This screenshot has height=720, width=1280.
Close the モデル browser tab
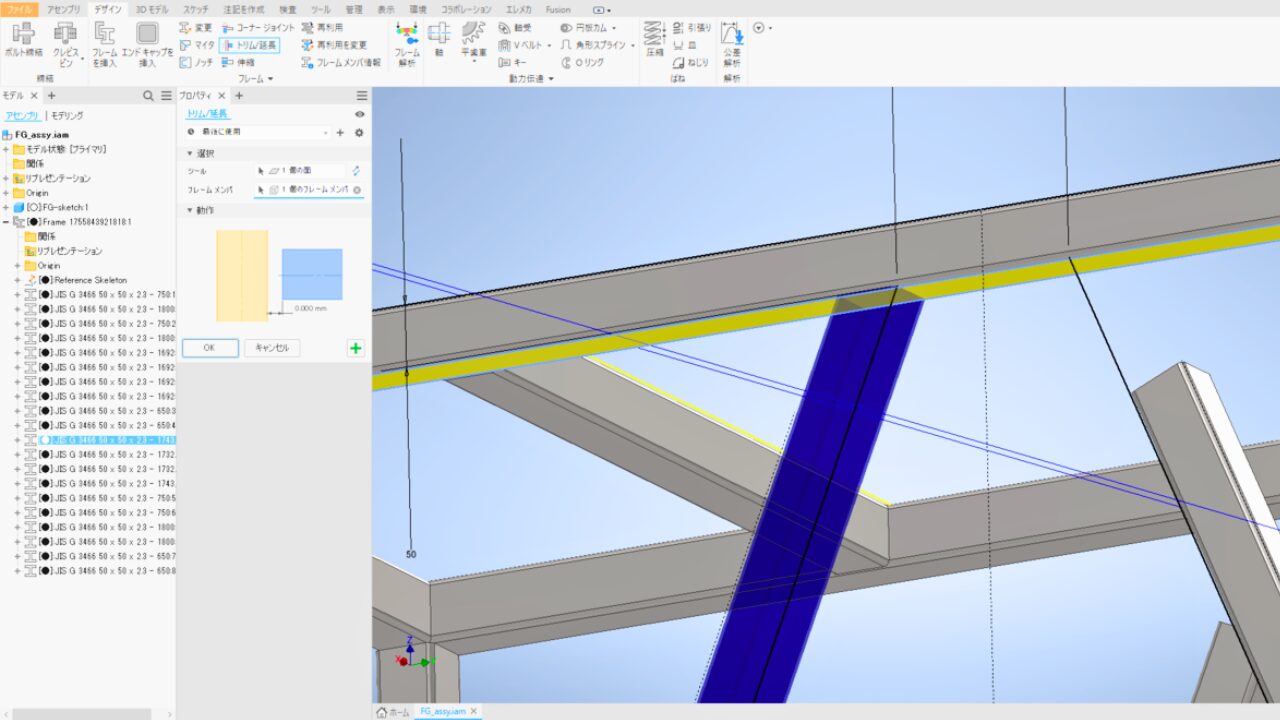pos(33,96)
